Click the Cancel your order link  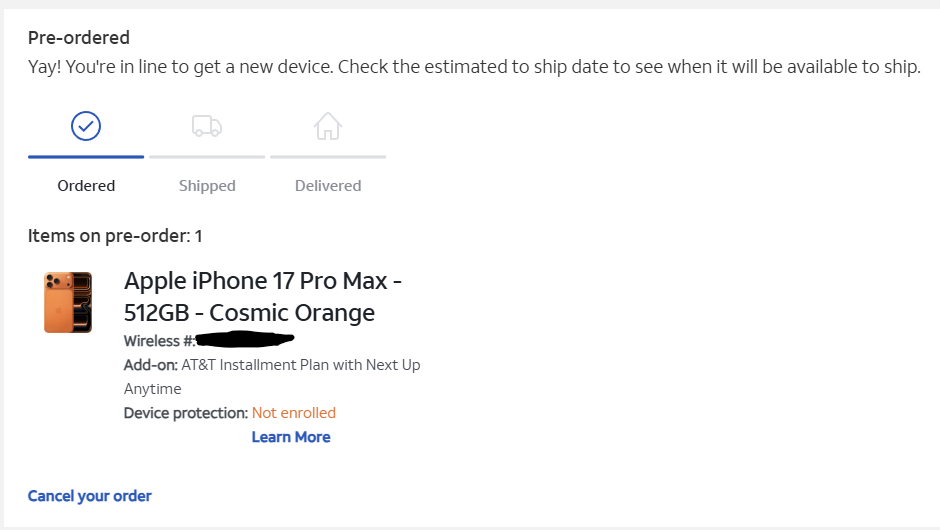90,496
